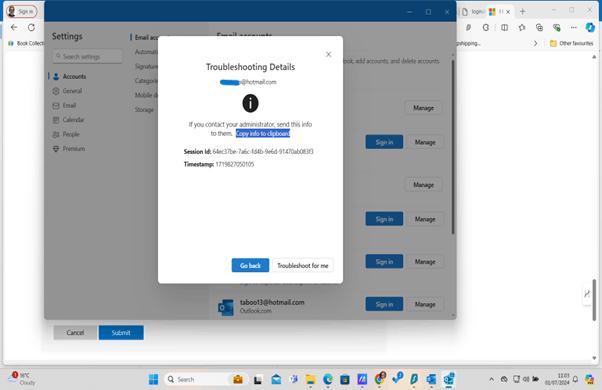Select Categories sub-tab in Settings
Screen dimensions: 602x390
coord(146,81)
